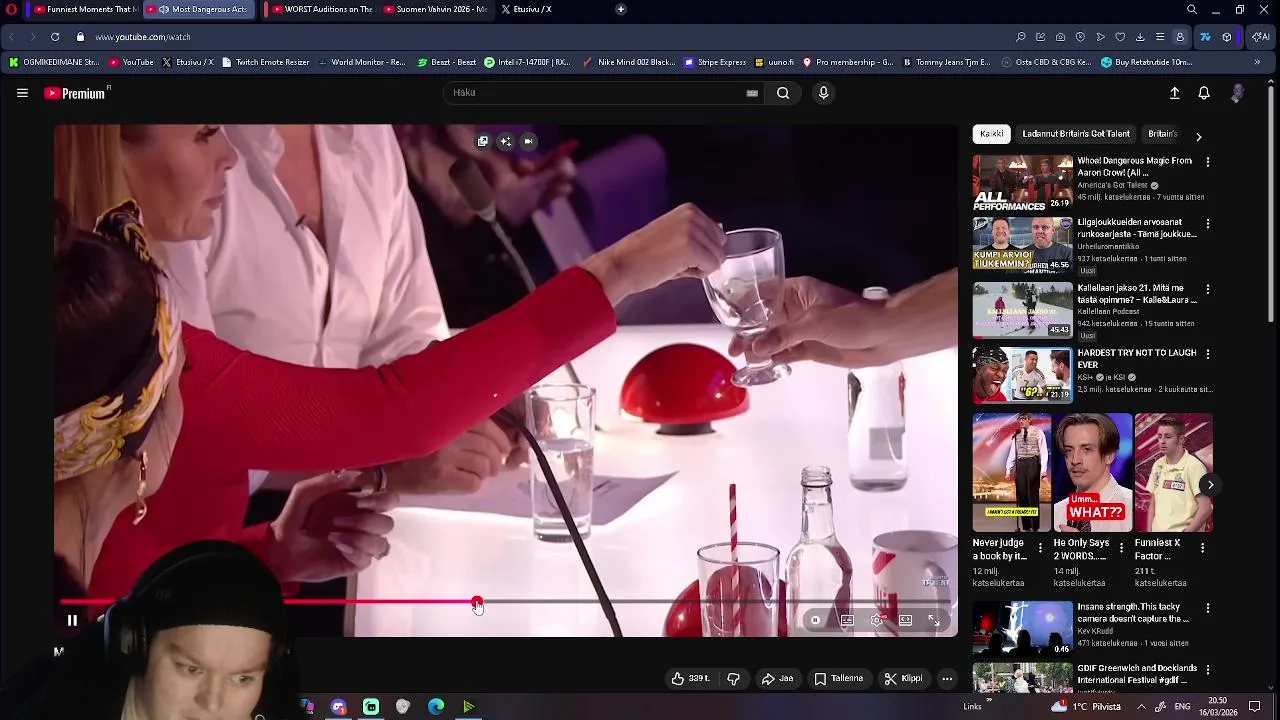The image size is (1280, 720).
Task: Reload the page in browser toolbar
Action: tap(55, 37)
